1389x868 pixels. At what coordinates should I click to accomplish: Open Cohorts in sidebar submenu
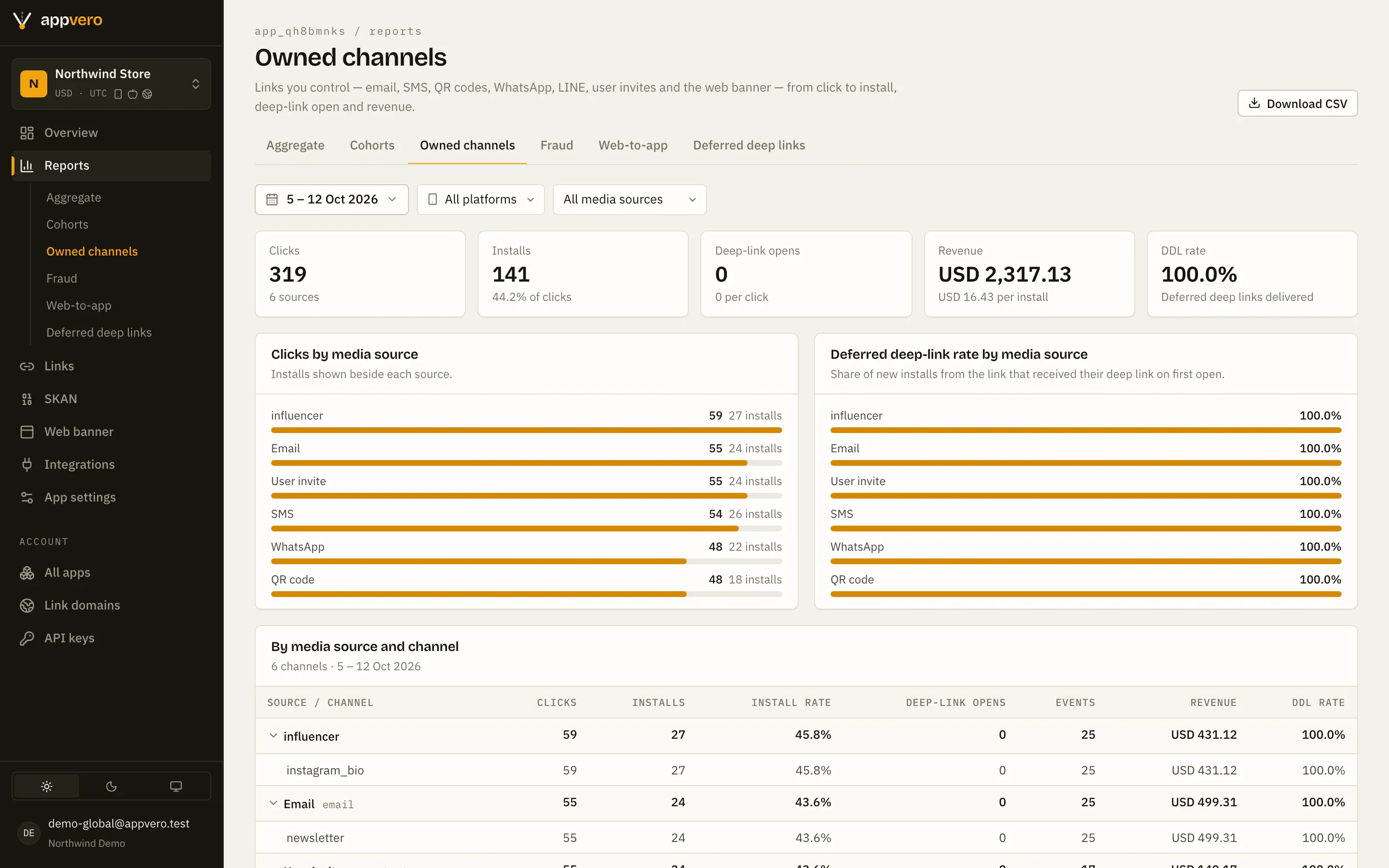pos(67,224)
